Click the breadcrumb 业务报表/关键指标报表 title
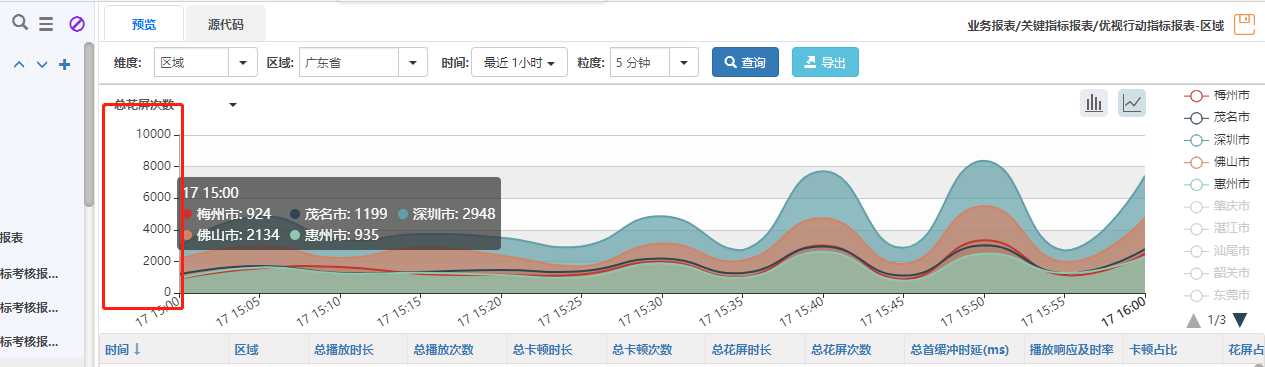Image resolution: width=1265 pixels, height=367 pixels. pos(1095,25)
